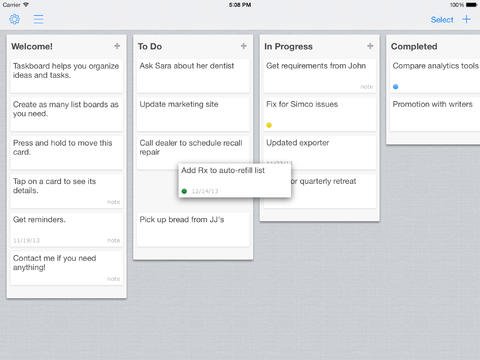Image resolution: width=480 pixels, height=360 pixels.
Task: Click the Completed list title
Action: [414, 46]
